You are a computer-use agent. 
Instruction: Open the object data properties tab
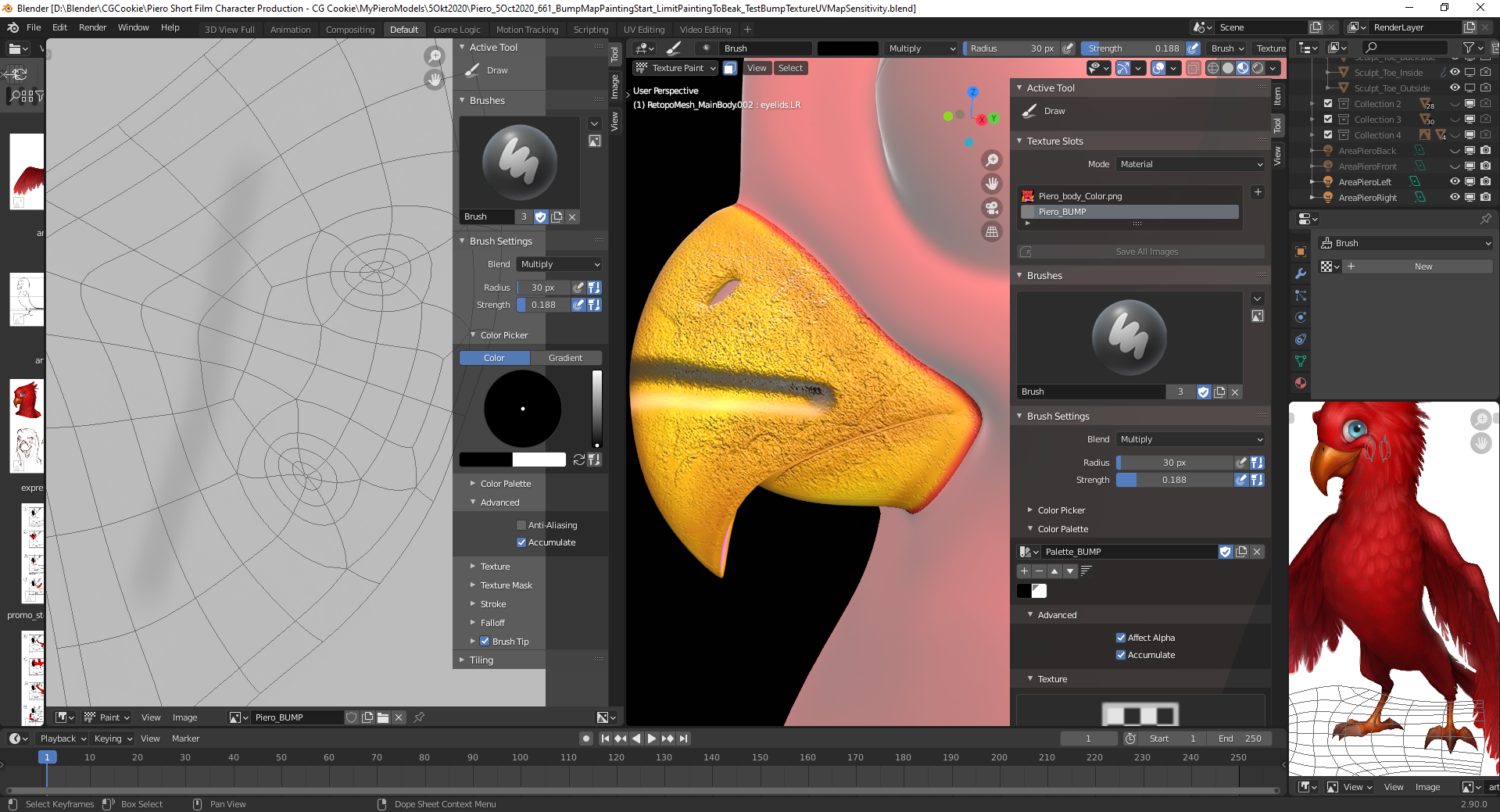1301,361
